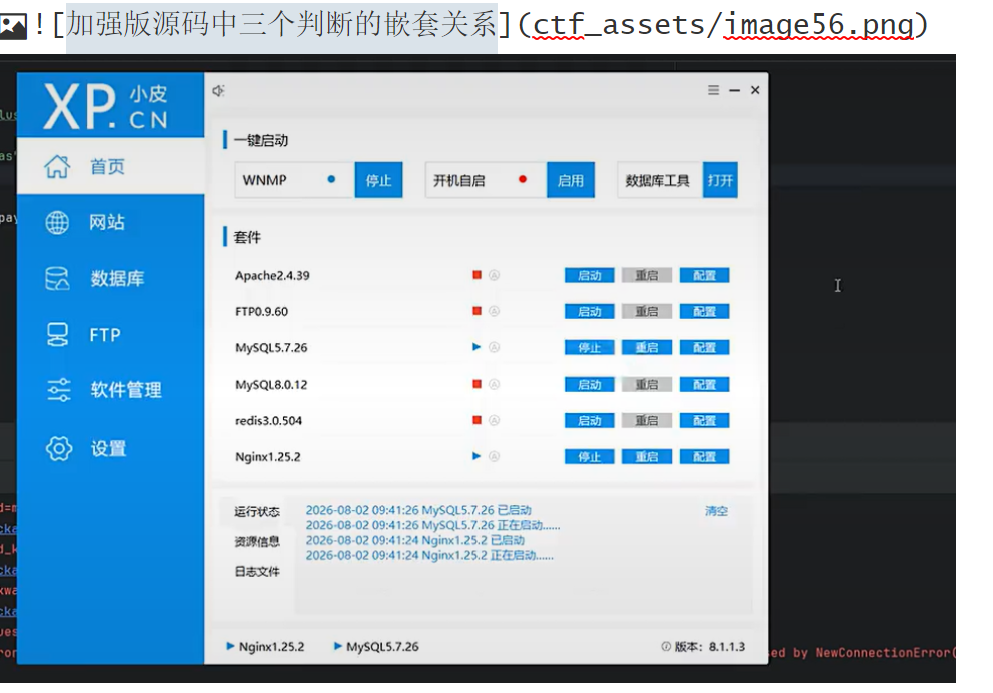This screenshot has width=993, height=693.
Task: Click red stopped indicator for redis3.0.504
Action: tap(477, 420)
